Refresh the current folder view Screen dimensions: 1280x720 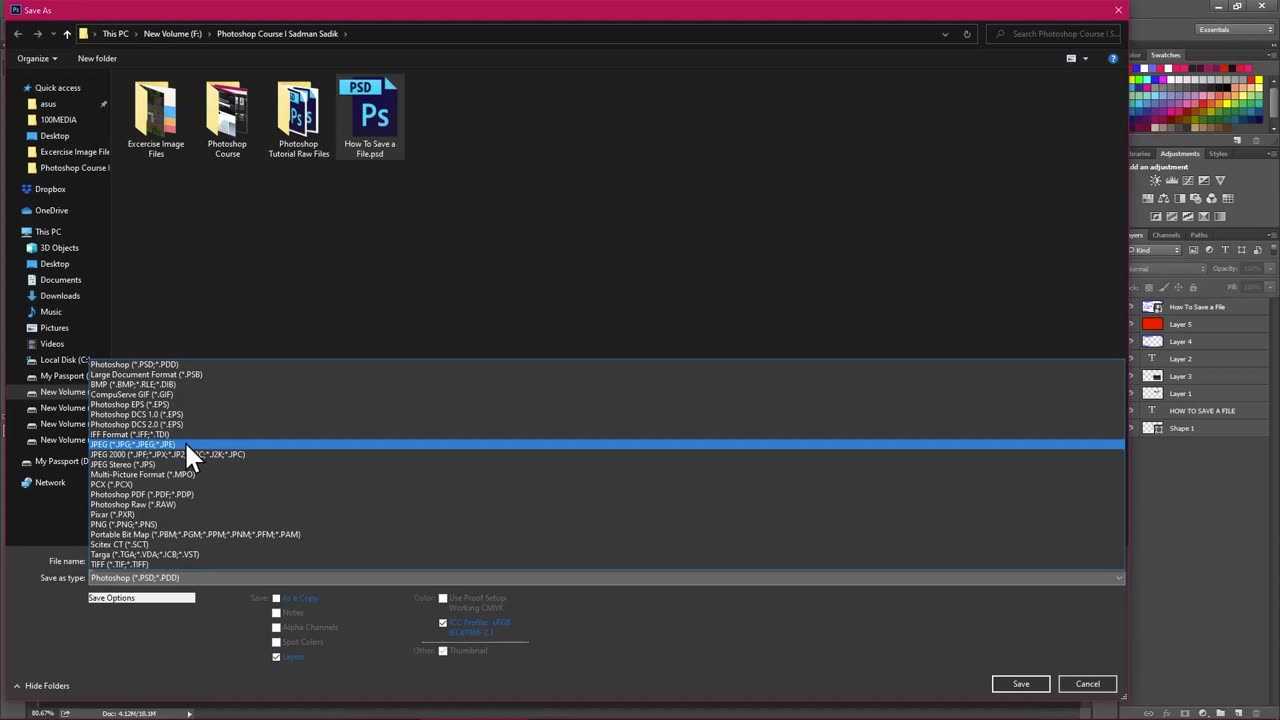[967, 34]
